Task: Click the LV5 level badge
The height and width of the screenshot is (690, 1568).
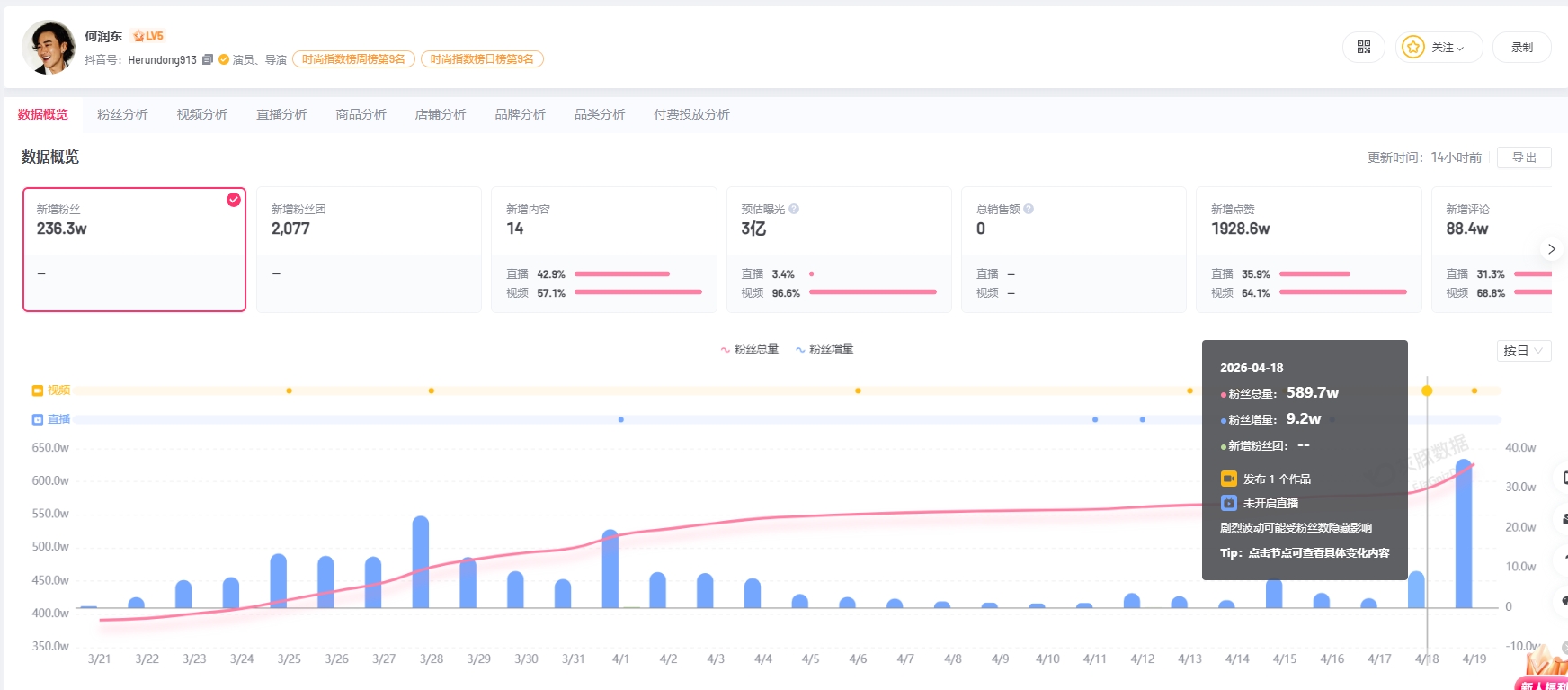Action: 148,36
